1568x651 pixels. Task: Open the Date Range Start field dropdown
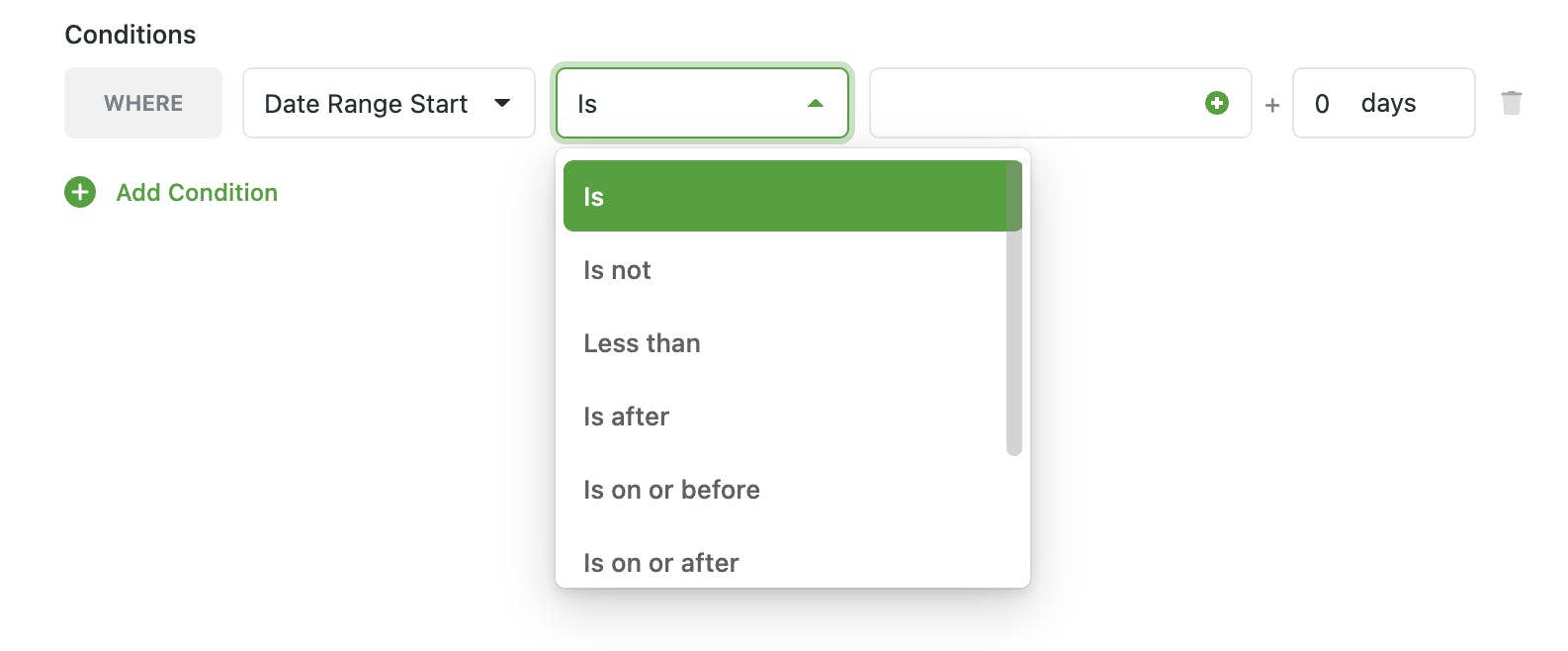pos(388,103)
